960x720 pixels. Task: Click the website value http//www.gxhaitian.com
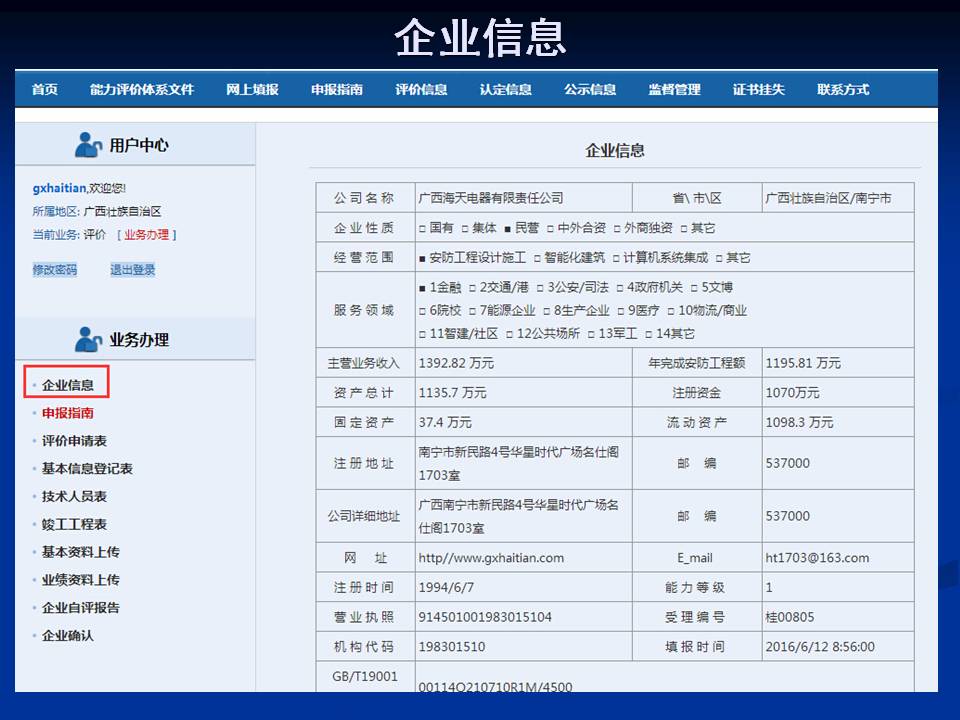click(491, 558)
